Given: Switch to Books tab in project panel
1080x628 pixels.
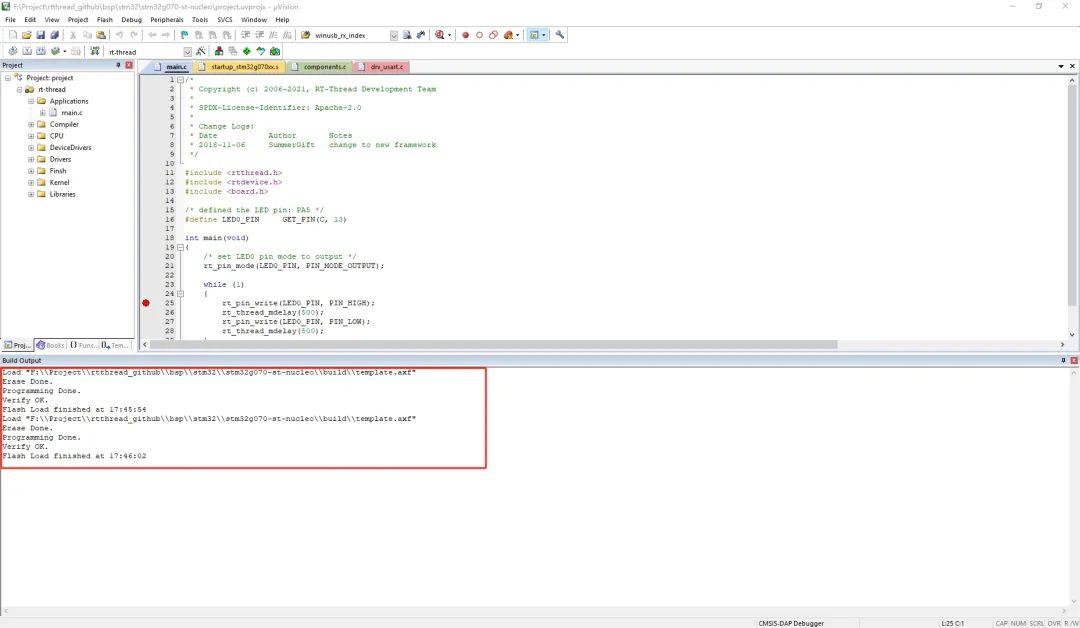Looking at the screenshot, I should tap(50, 345).
